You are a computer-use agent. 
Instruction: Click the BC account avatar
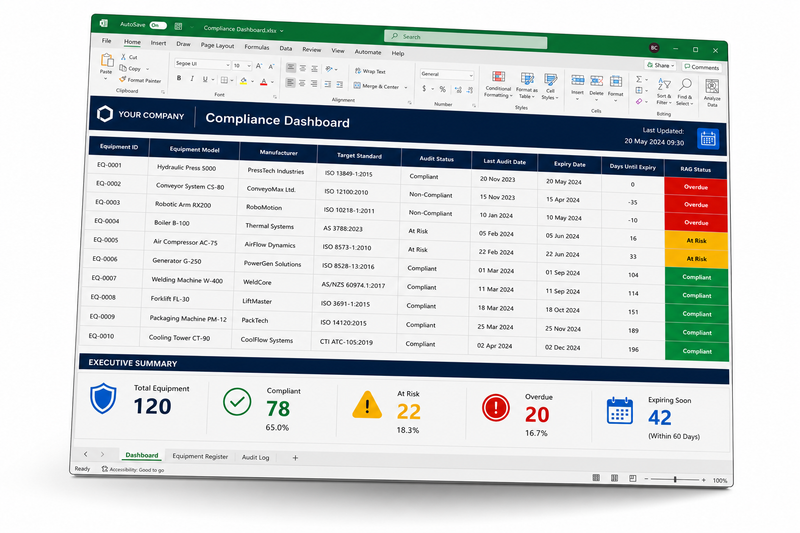coord(654,48)
